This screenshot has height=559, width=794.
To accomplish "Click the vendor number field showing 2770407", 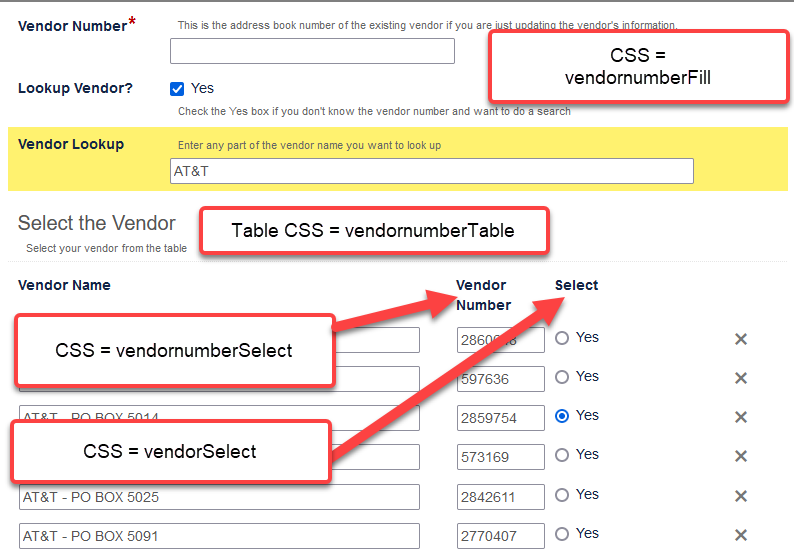I will (501, 536).
